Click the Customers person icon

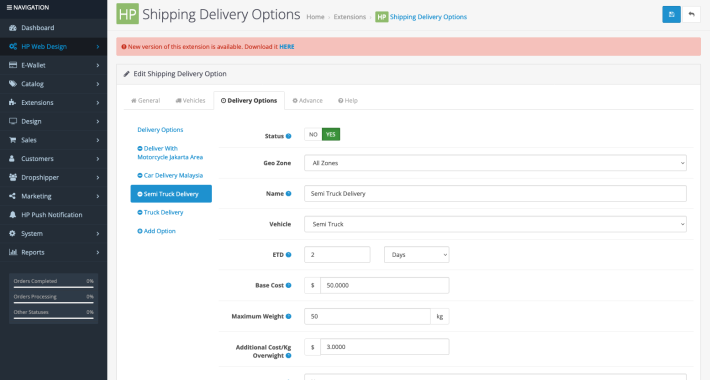[12, 159]
